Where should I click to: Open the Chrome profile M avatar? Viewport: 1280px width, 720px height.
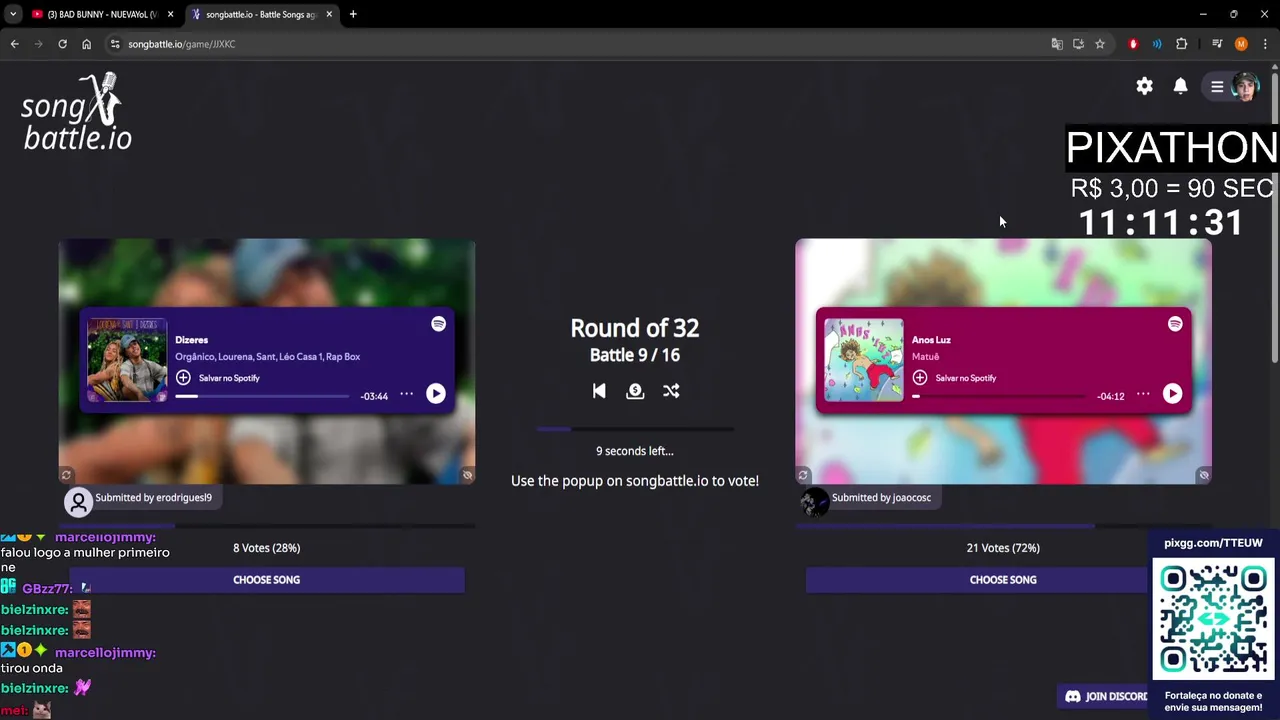pyautogui.click(x=1241, y=44)
